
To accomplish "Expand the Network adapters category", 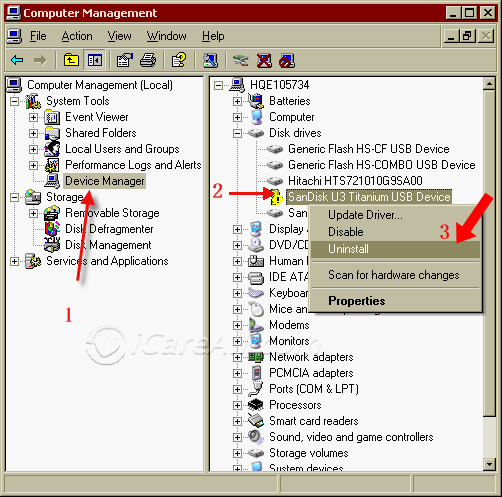I will tap(237, 357).
